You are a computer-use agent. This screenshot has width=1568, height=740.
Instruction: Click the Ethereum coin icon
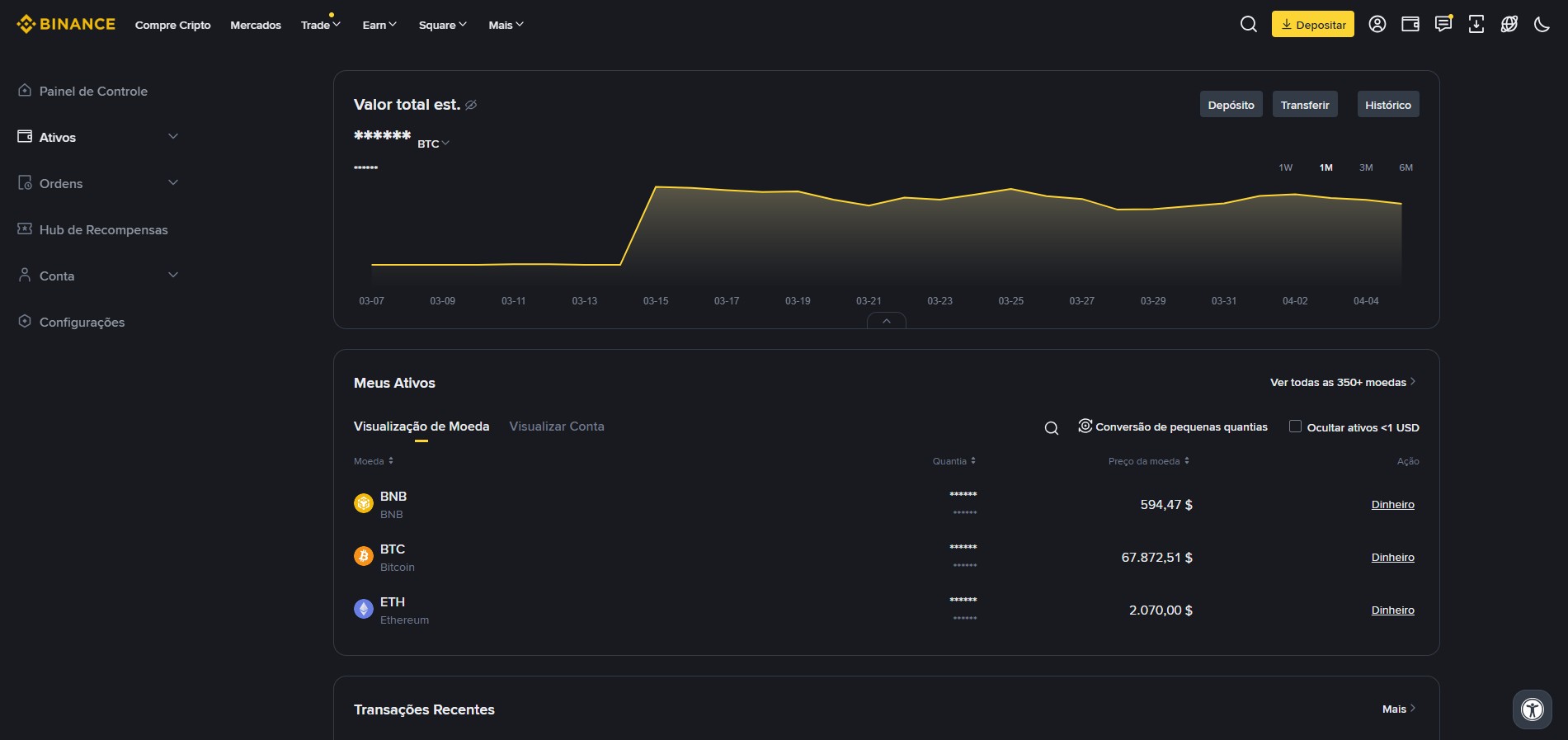[x=364, y=609]
